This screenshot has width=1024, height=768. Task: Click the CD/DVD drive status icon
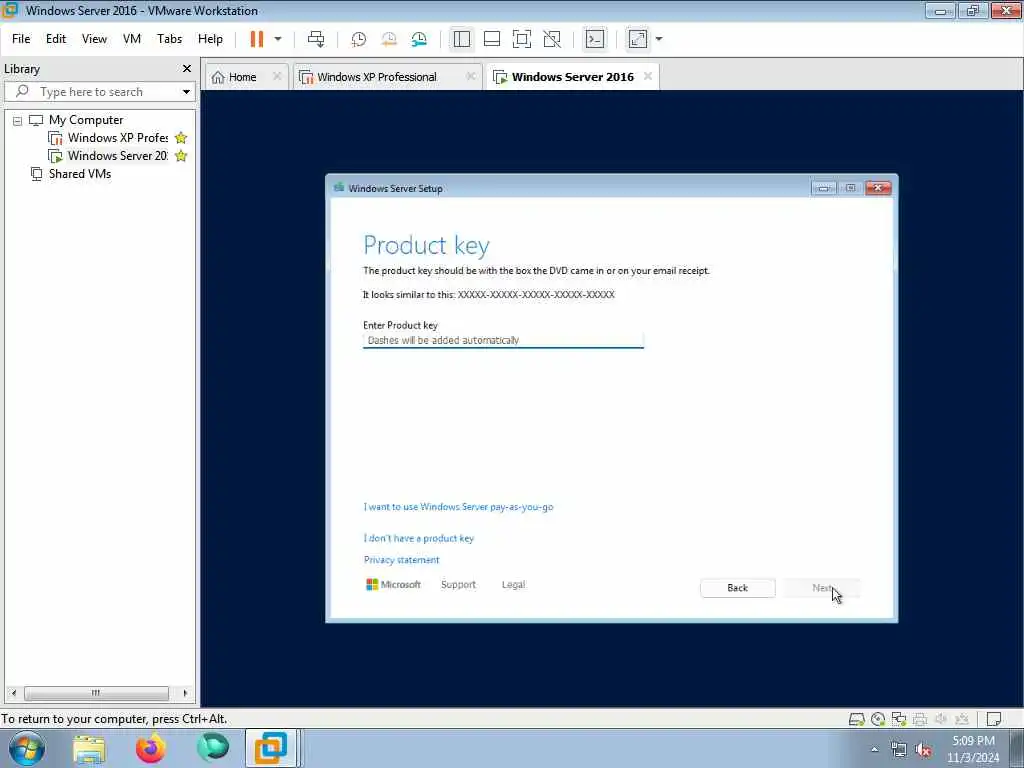tap(878, 719)
